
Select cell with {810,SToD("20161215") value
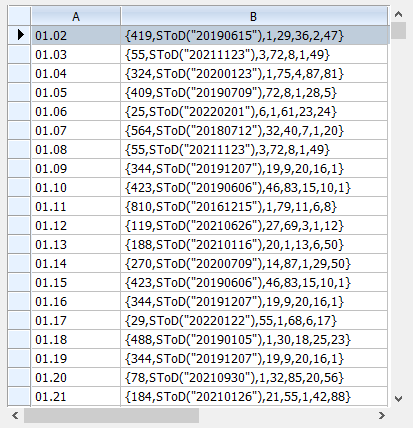(x=254, y=206)
